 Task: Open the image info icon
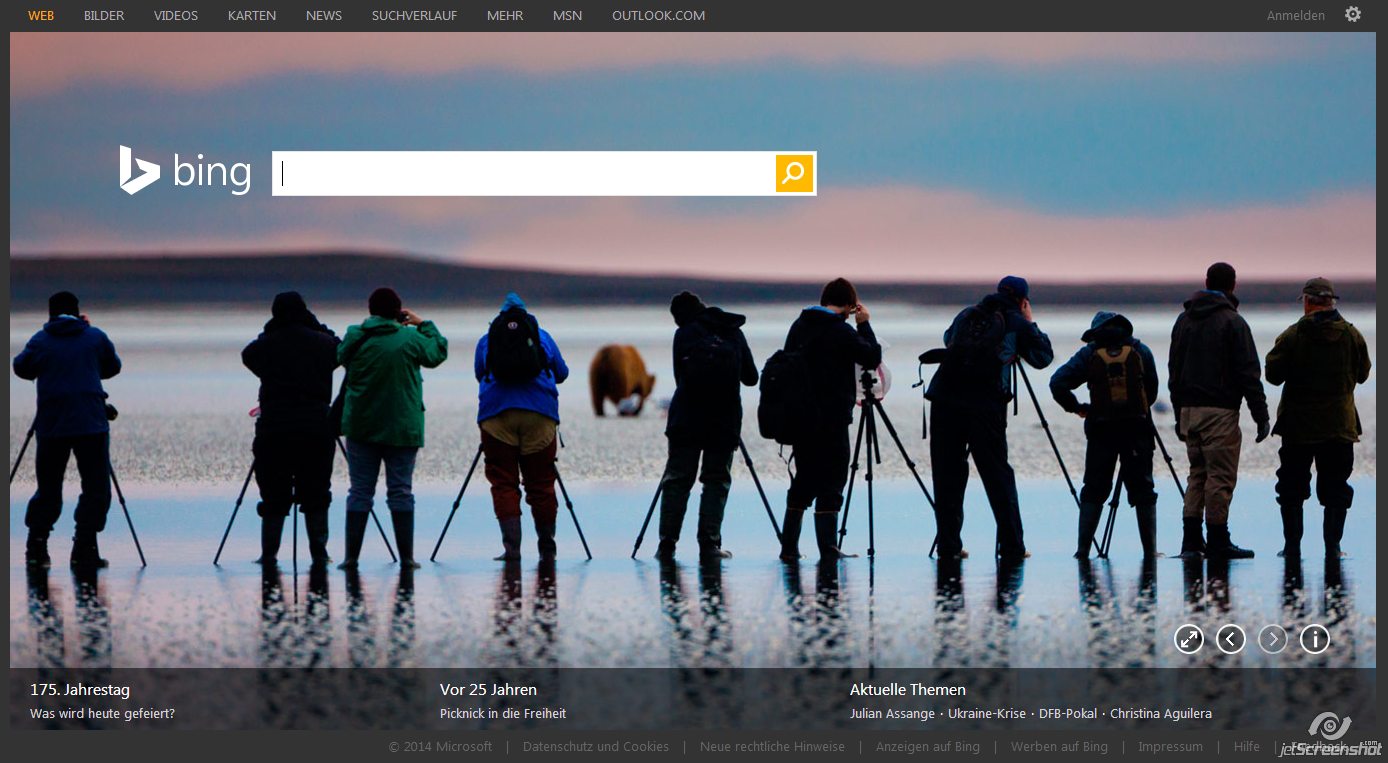tap(1314, 639)
